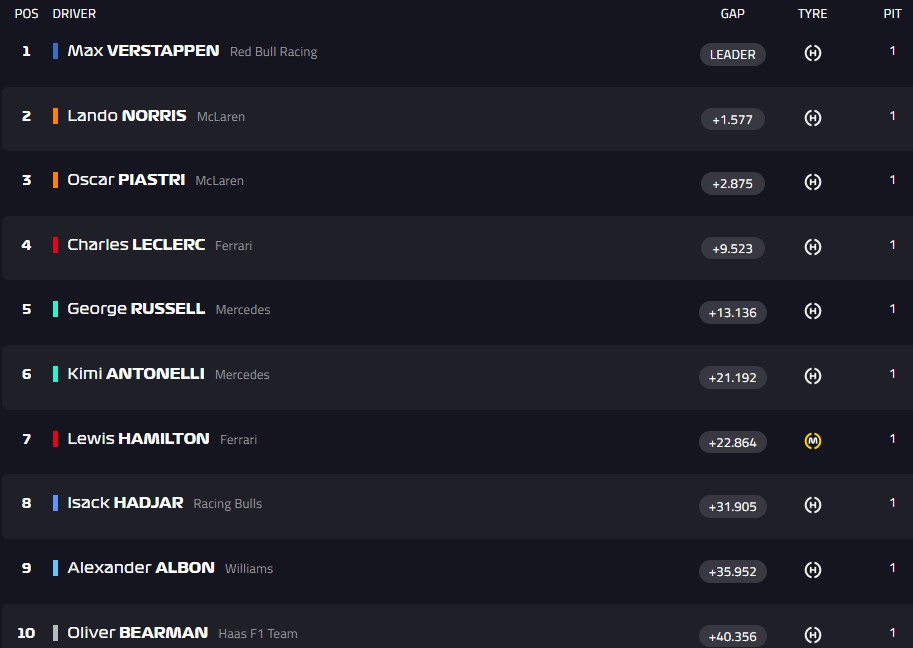
Task: Open Max Verstappen driver name
Action: 143,50
